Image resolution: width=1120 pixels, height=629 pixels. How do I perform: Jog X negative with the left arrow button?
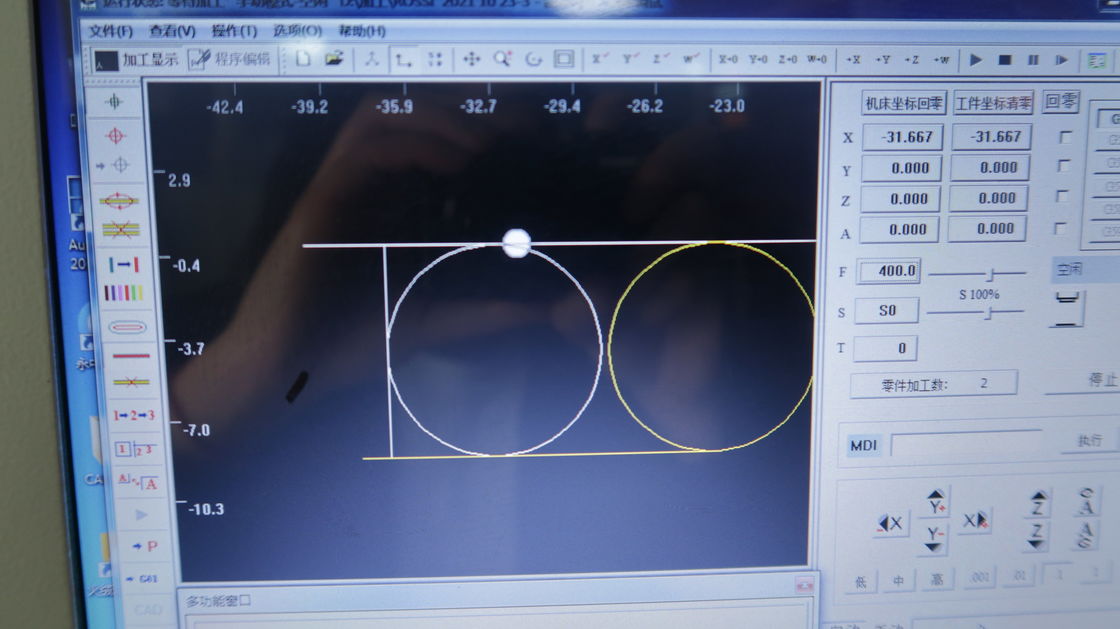889,523
